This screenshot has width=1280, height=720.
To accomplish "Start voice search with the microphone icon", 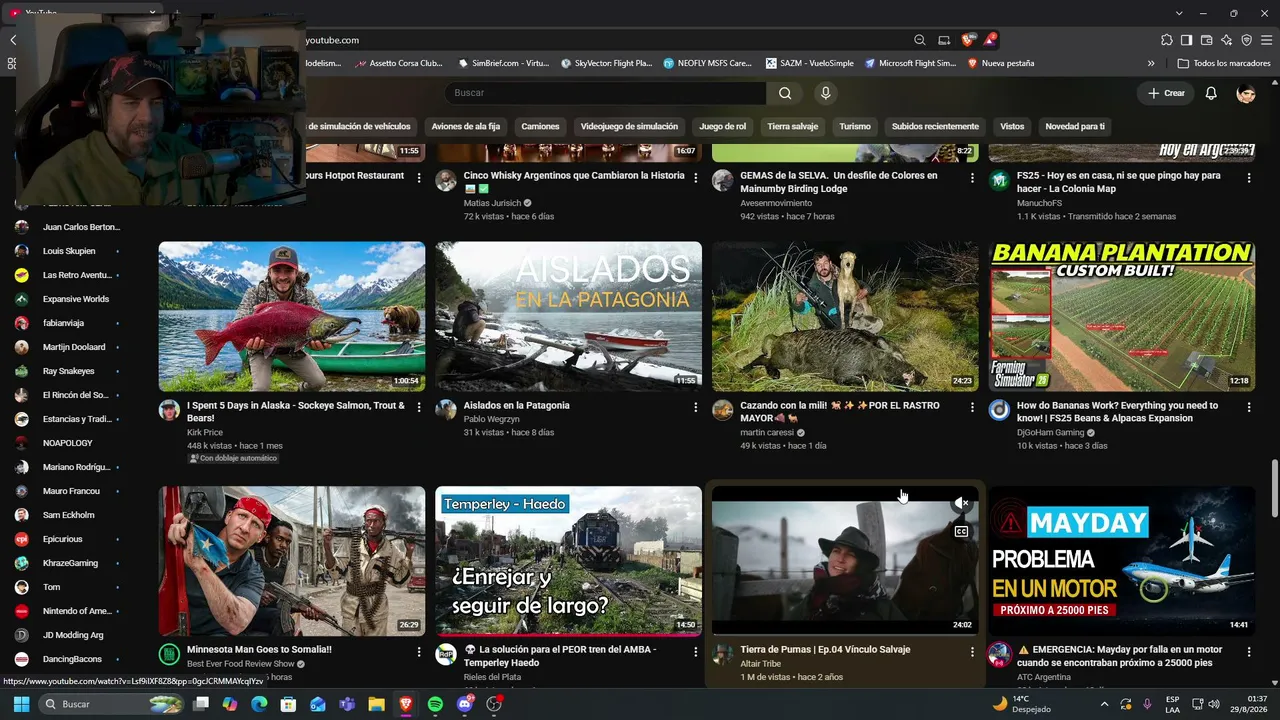I will (x=825, y=93).
